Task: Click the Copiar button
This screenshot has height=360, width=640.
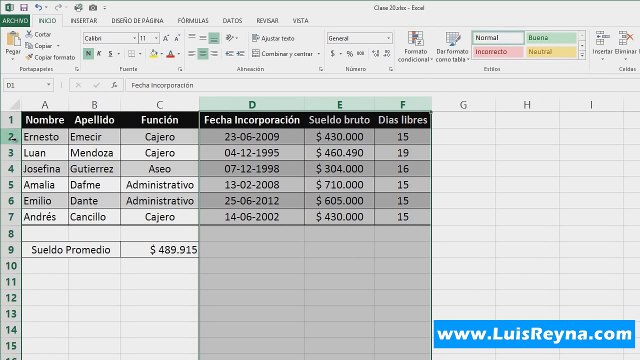Action: [x=38, y=46]
